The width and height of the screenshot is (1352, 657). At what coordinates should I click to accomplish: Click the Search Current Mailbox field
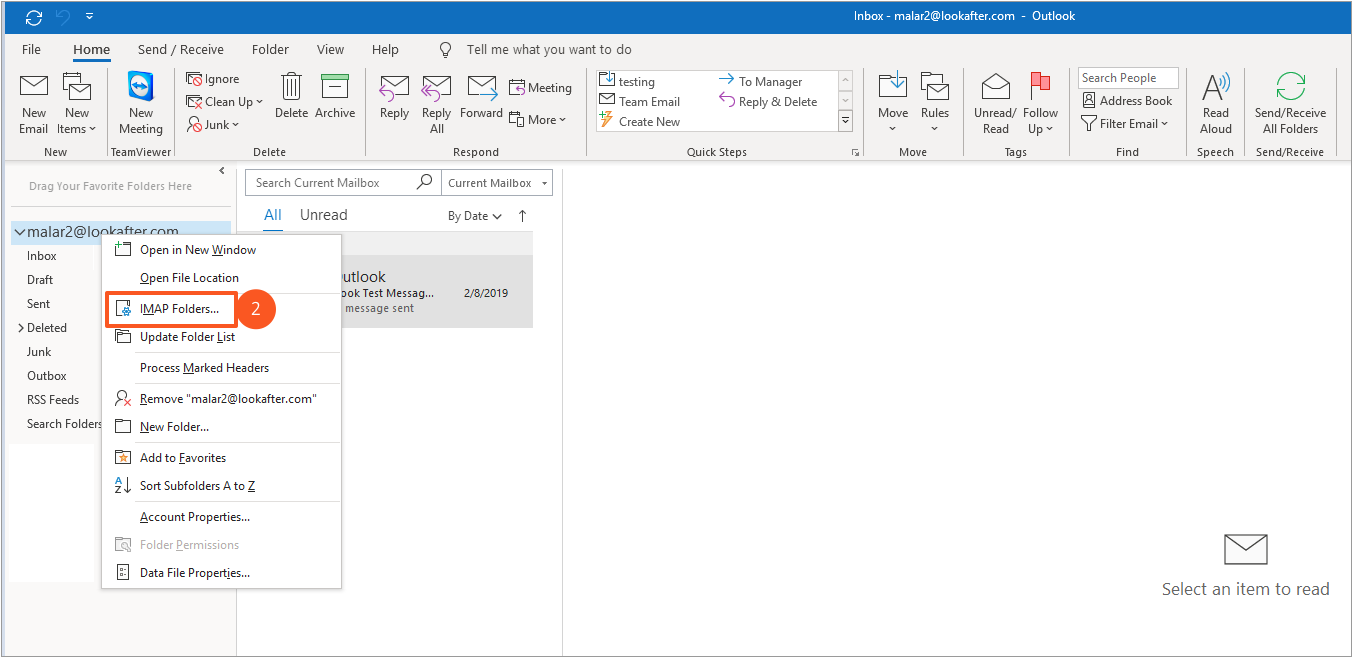tap(342, 183)
